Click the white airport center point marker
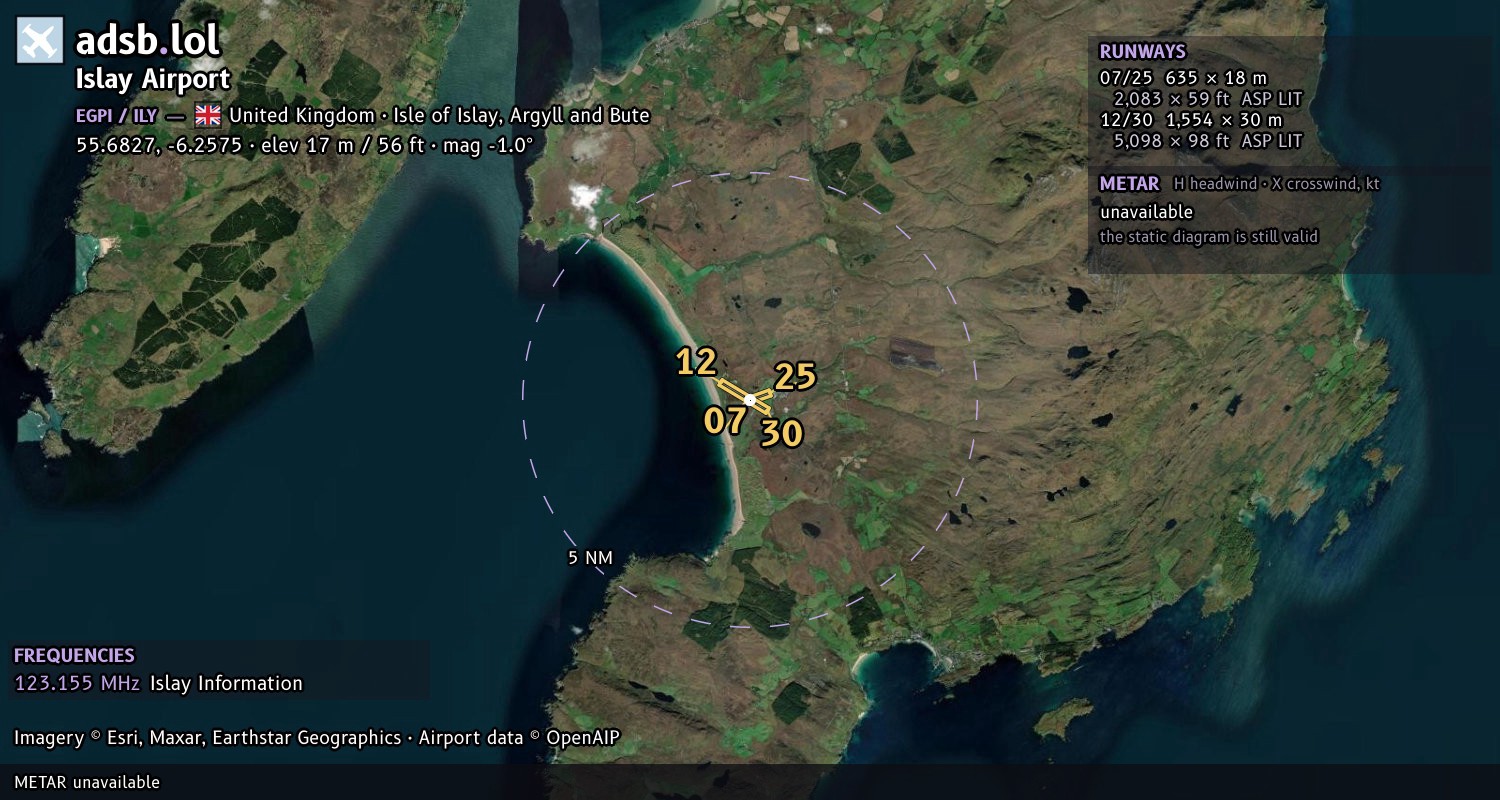 pos(750,400)
